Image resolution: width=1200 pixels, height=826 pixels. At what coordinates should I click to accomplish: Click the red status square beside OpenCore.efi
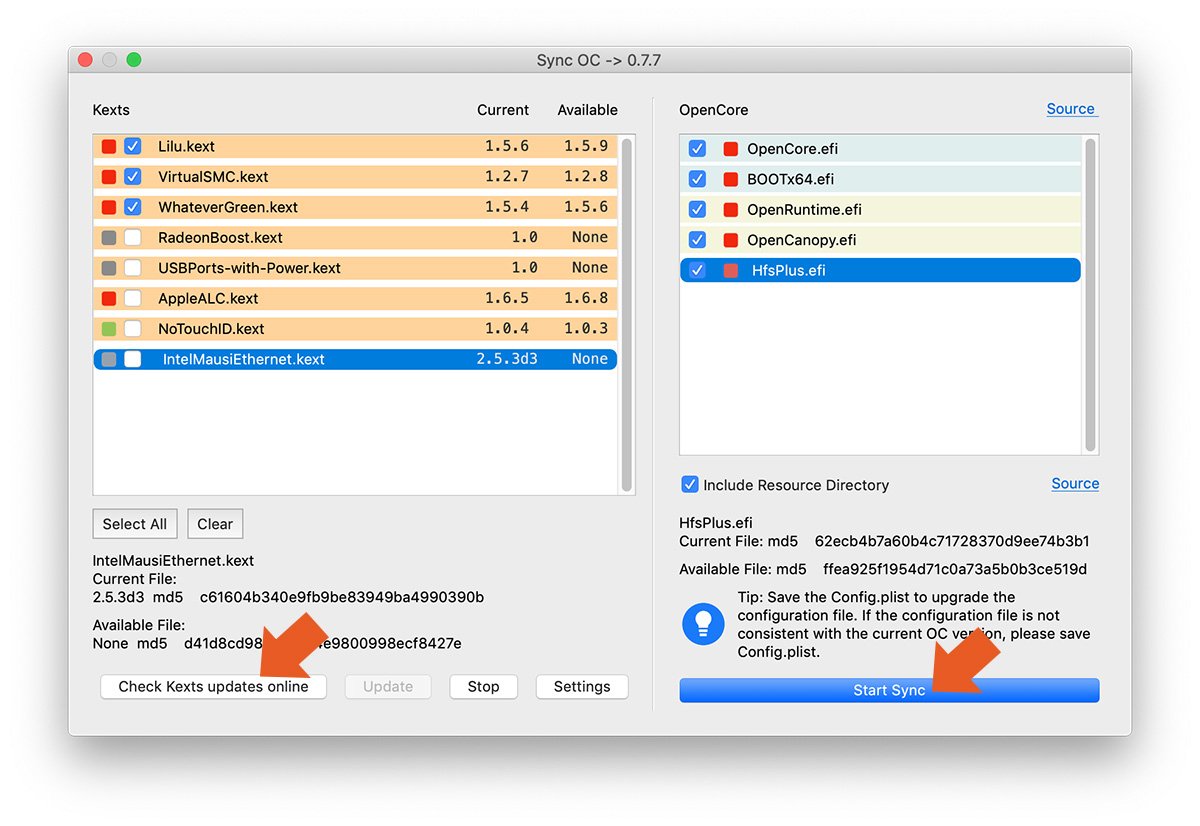point(730,149)
